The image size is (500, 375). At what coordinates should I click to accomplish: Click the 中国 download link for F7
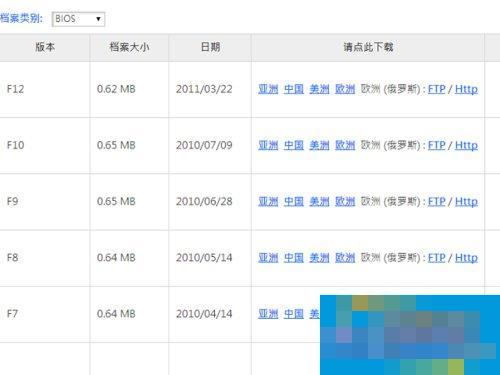(x=294, y=314)
